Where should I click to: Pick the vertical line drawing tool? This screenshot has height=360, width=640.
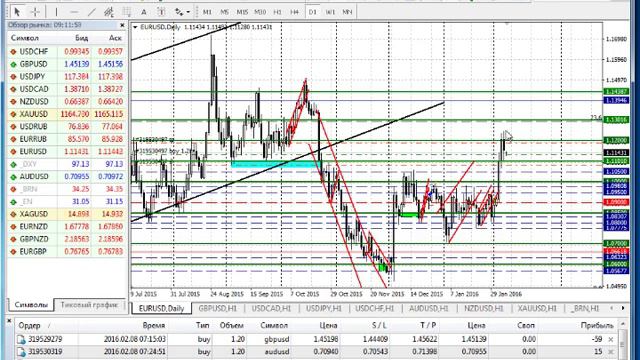click(56, 12)
